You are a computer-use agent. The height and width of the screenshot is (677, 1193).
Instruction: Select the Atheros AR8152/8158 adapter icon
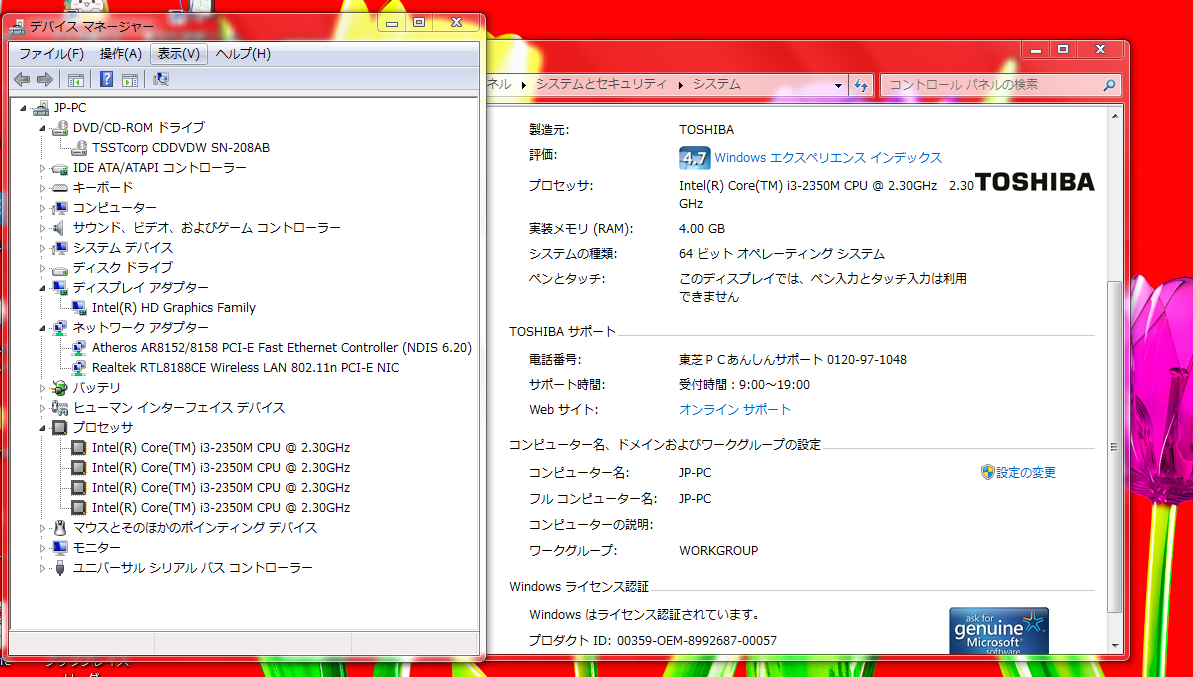click(79, 348)
